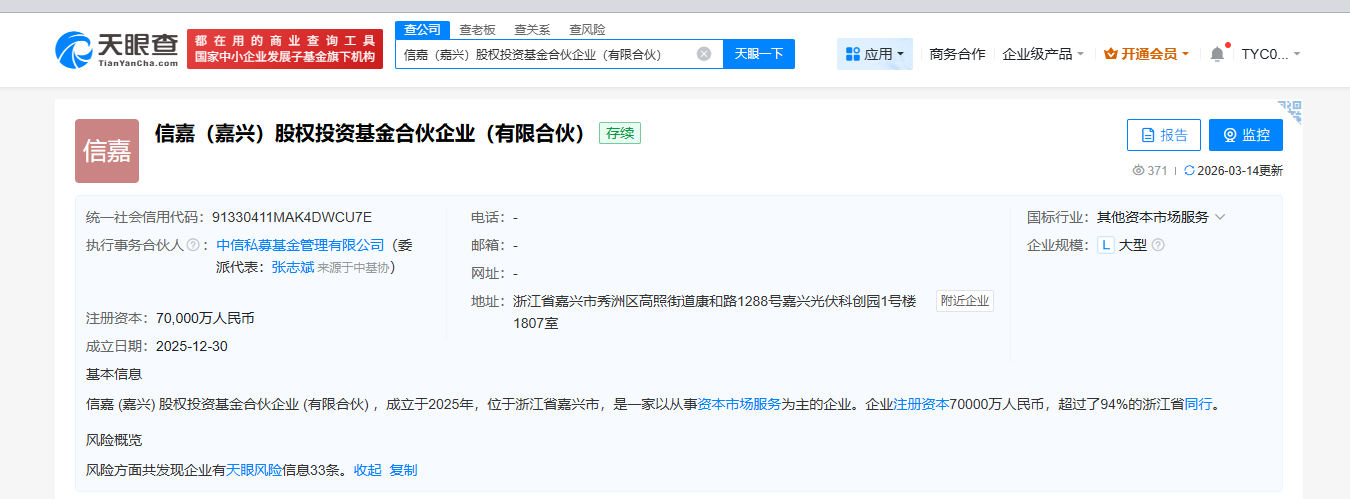The width and height of the screenshot is (1350, 499).
Task: Expand the 国标行业 chevron after 其他资本市场服务
Action: tap(1220, 217)
